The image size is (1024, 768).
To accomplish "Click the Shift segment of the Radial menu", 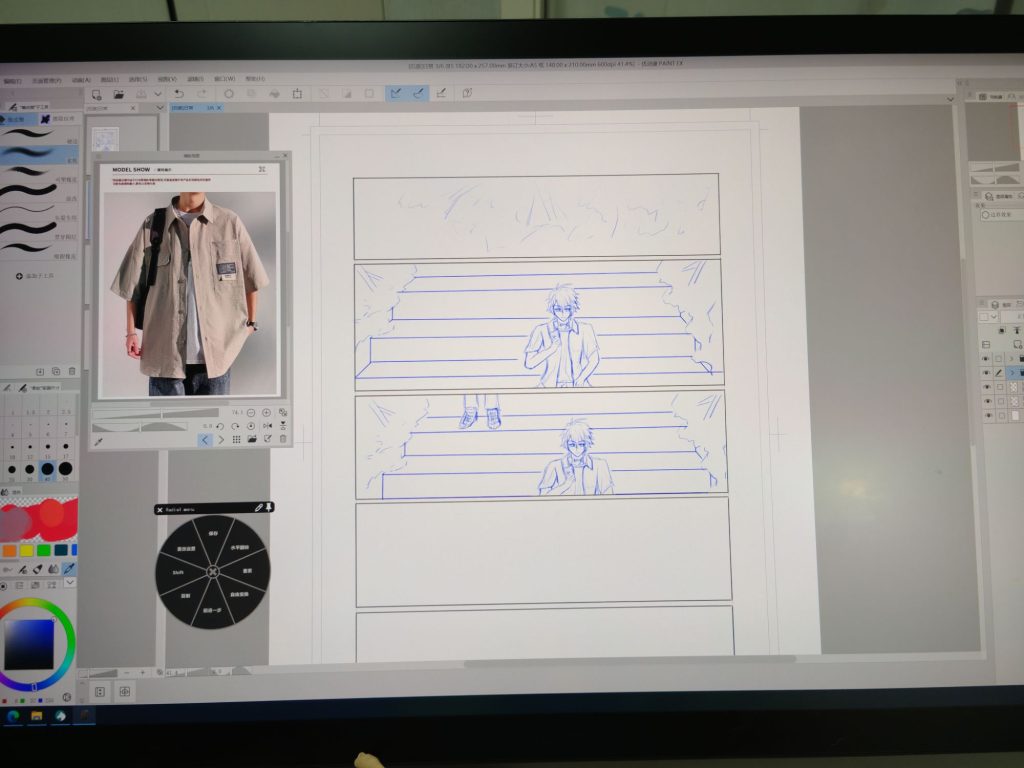I will pyautogui.click(x=178, y=573).
